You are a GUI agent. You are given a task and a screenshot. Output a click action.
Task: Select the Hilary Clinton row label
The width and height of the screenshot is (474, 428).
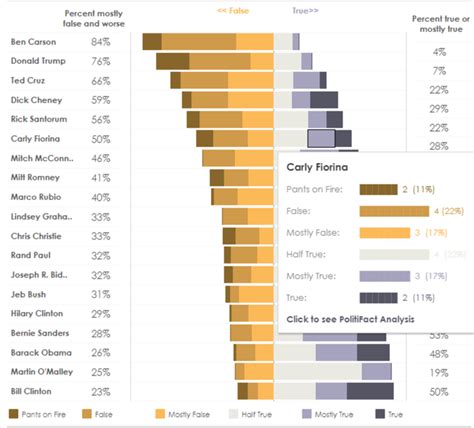pyautogui.click(x=37, y=314)
